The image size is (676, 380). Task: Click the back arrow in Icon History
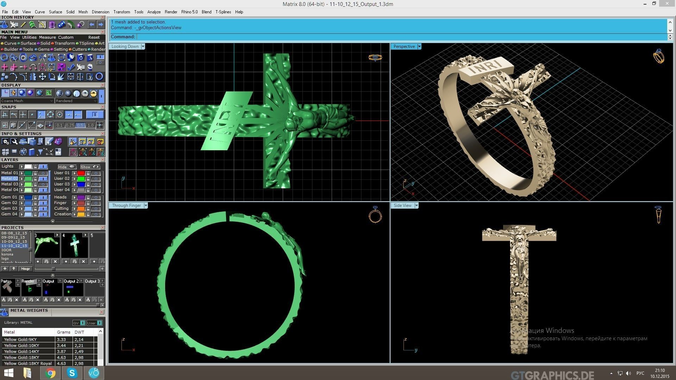tap(92, 25)
